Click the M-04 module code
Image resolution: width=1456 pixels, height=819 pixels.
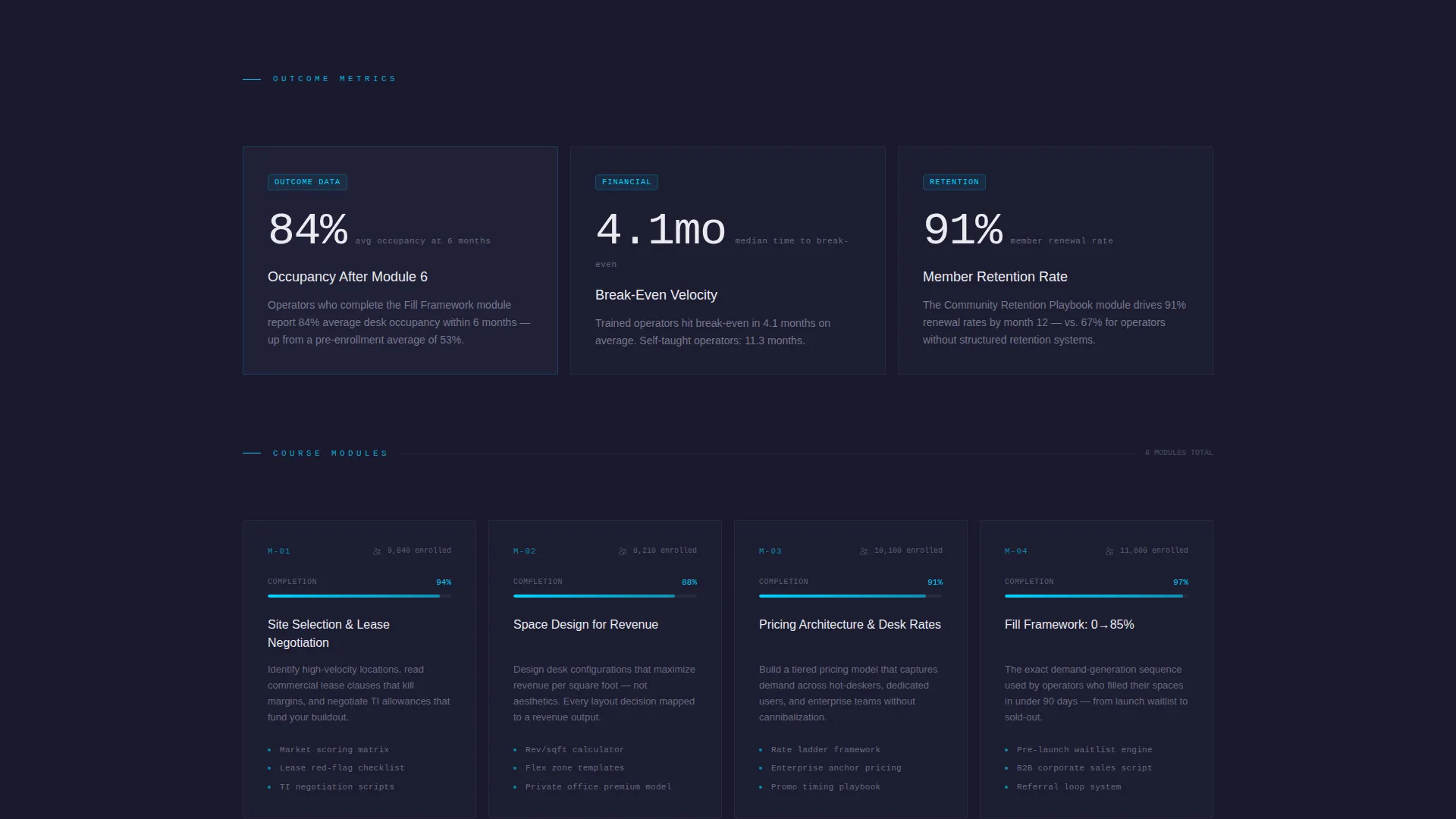pos(1016,551)
